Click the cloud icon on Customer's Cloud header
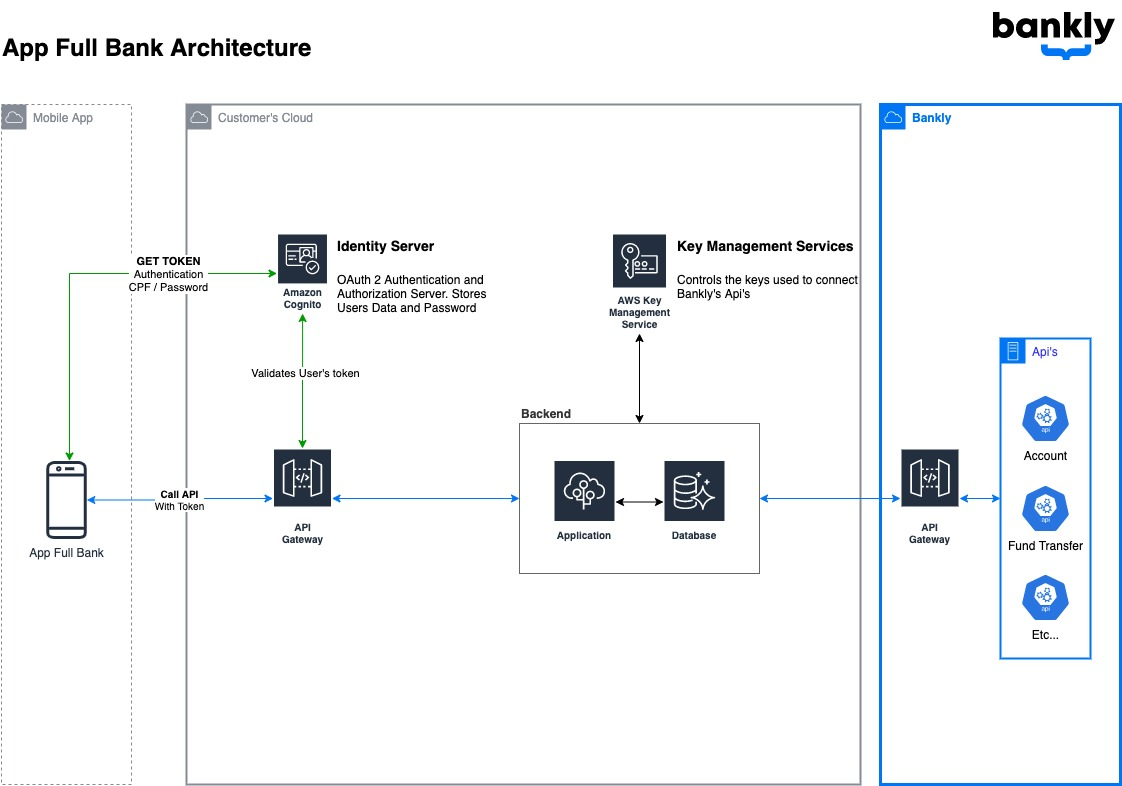The image size is (1122, 786). pyautogui.click(x=198, y=117)
